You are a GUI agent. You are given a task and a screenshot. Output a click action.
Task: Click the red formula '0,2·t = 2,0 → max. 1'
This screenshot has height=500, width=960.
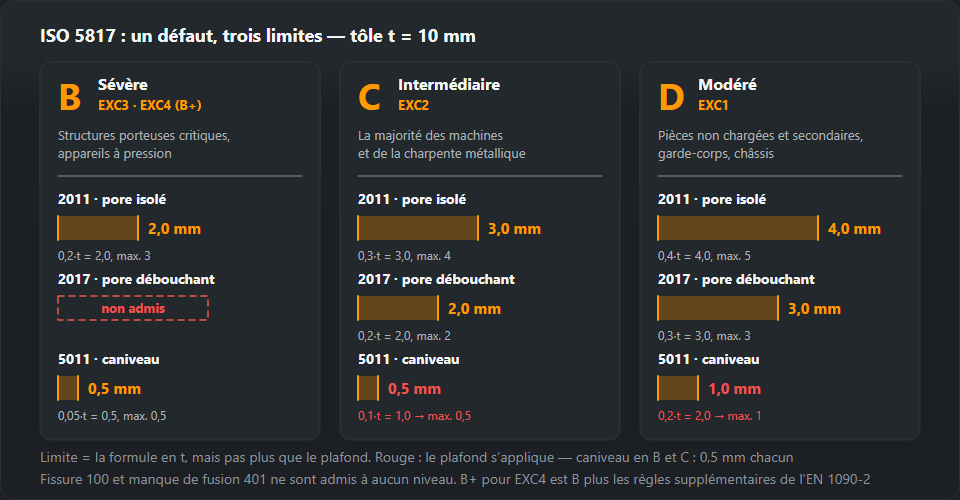(710, 416)
